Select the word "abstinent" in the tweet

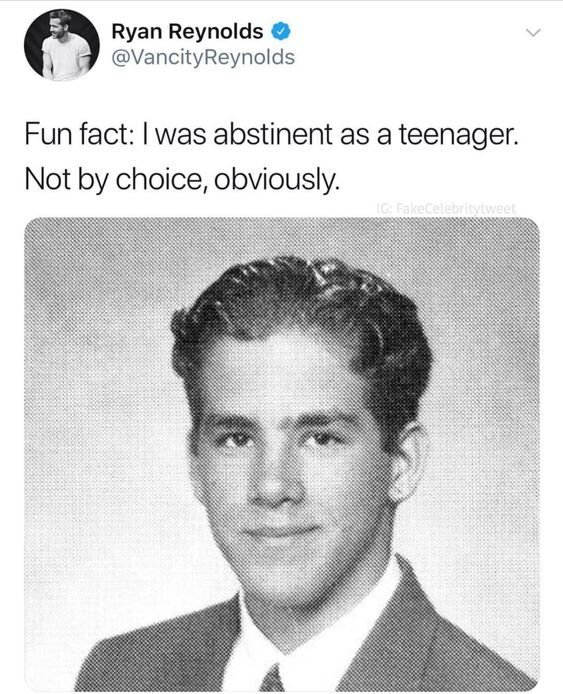273,135
